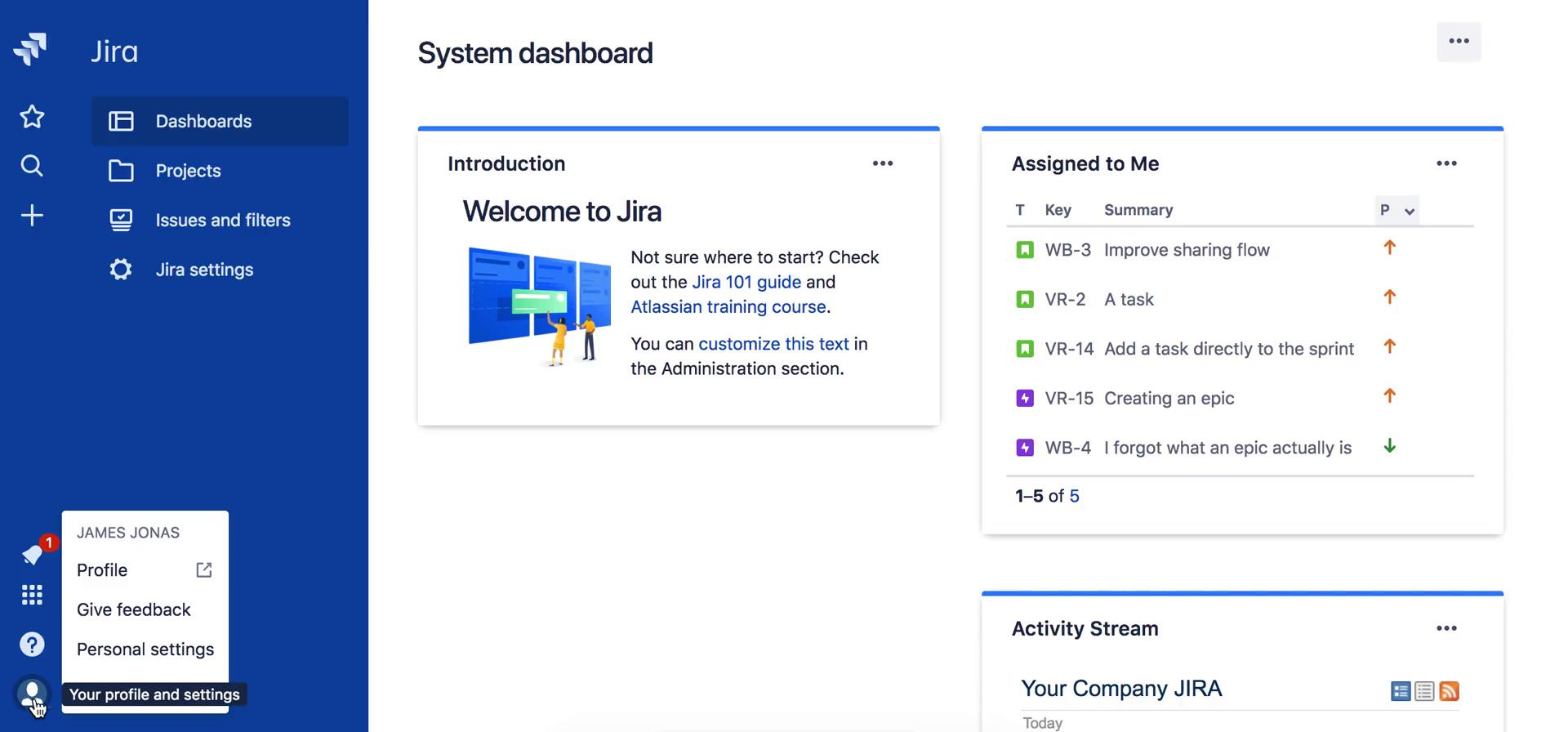This screenshot has width=1568, height=732.
Task: Open Introduction gadget more options
Action: [883, 163]
